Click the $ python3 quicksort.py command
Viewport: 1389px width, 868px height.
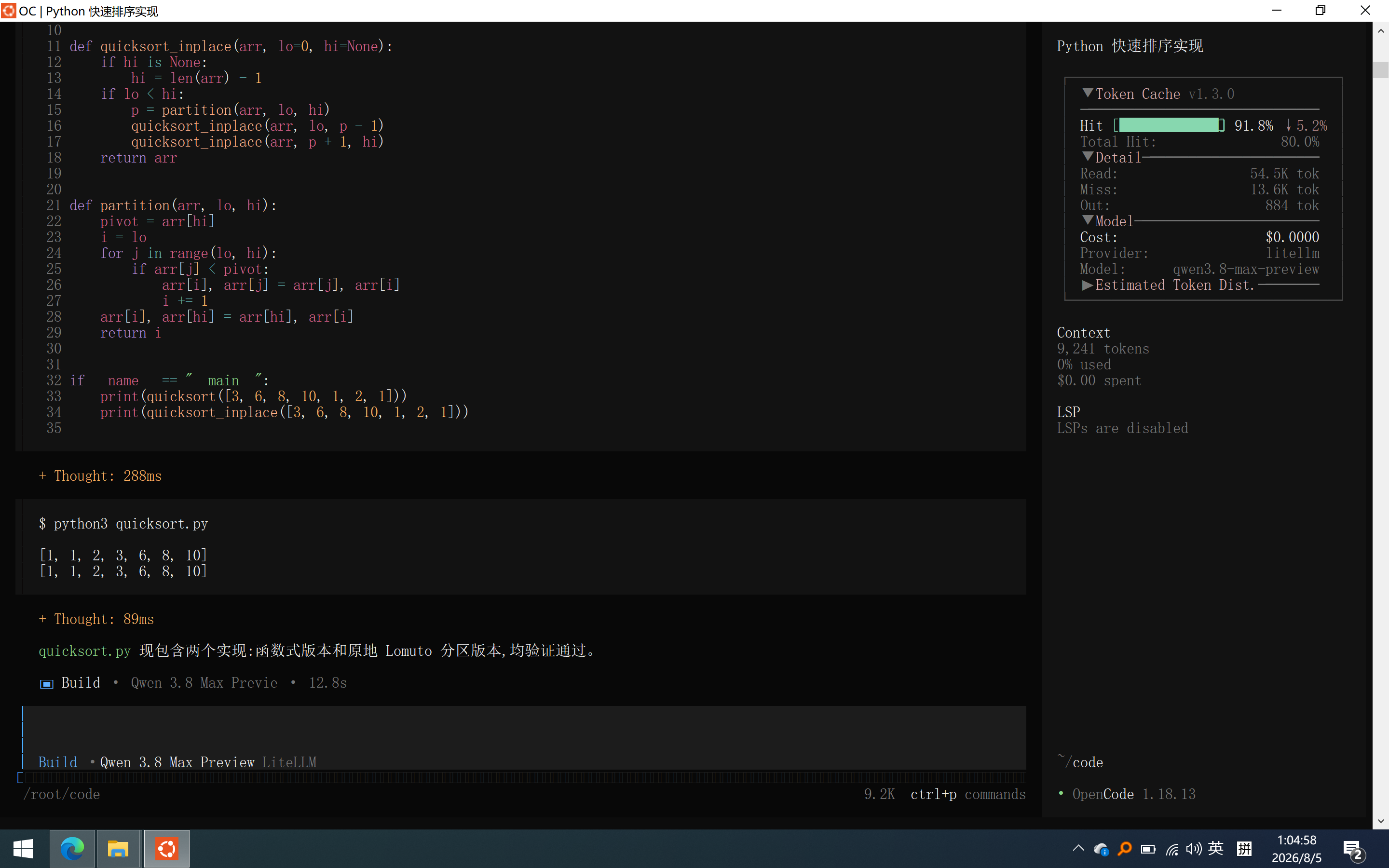[123, 524]
